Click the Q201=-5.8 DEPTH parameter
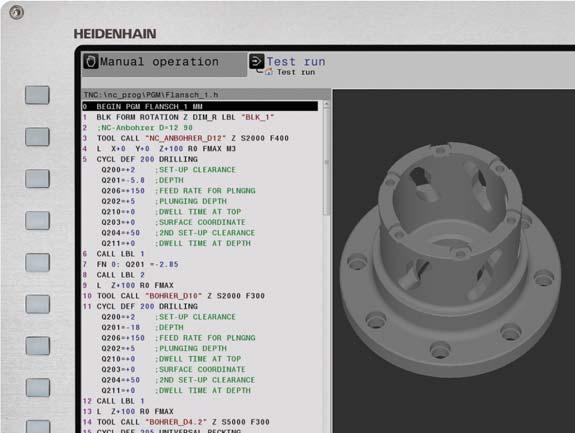Screen dimensions: 575x433 pos(142,180)
